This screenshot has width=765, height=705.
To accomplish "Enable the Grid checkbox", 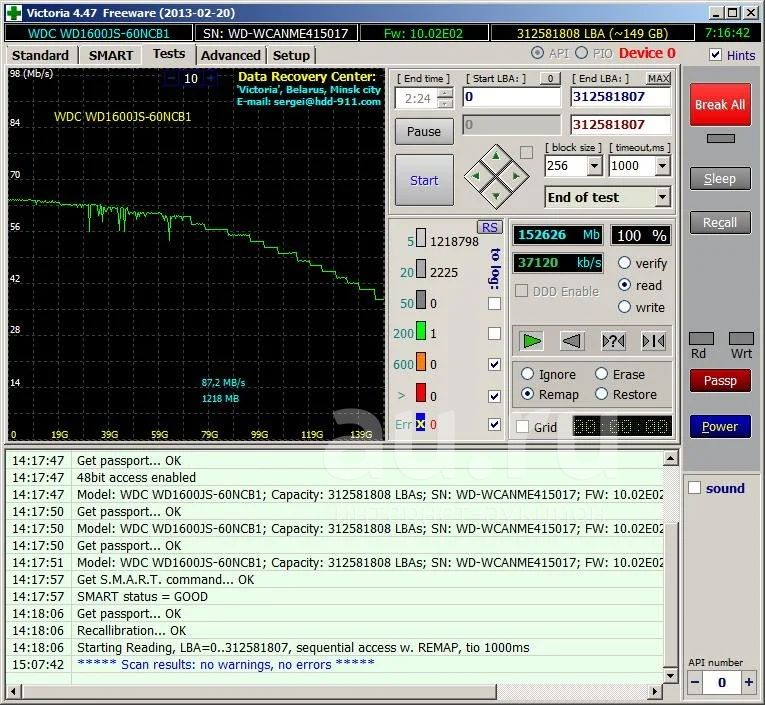I will (x=523, y=427).
